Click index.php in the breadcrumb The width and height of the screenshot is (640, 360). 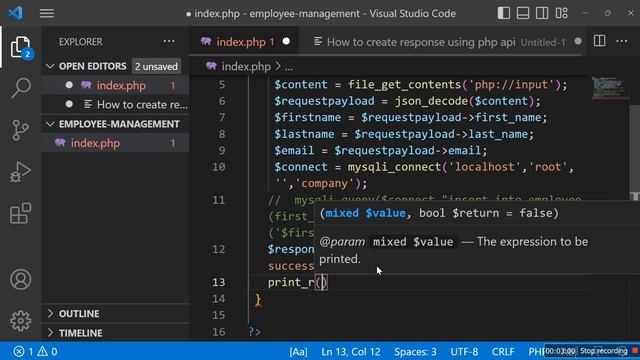pos(246,67)
